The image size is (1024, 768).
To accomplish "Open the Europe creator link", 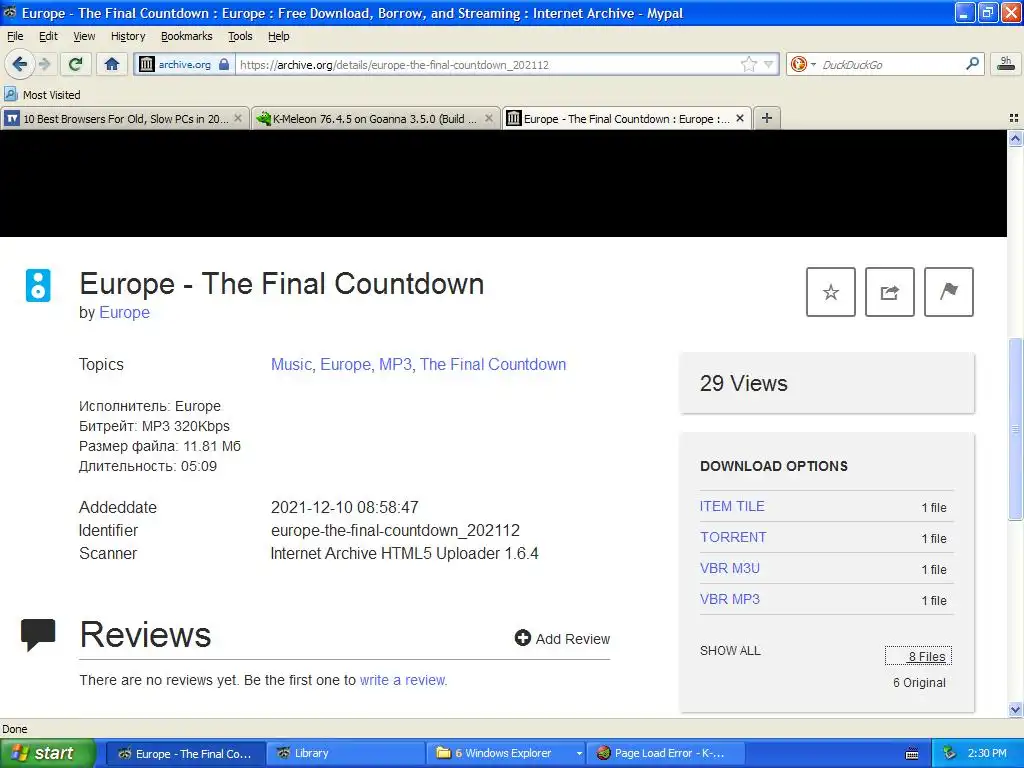I will point(124,312).
